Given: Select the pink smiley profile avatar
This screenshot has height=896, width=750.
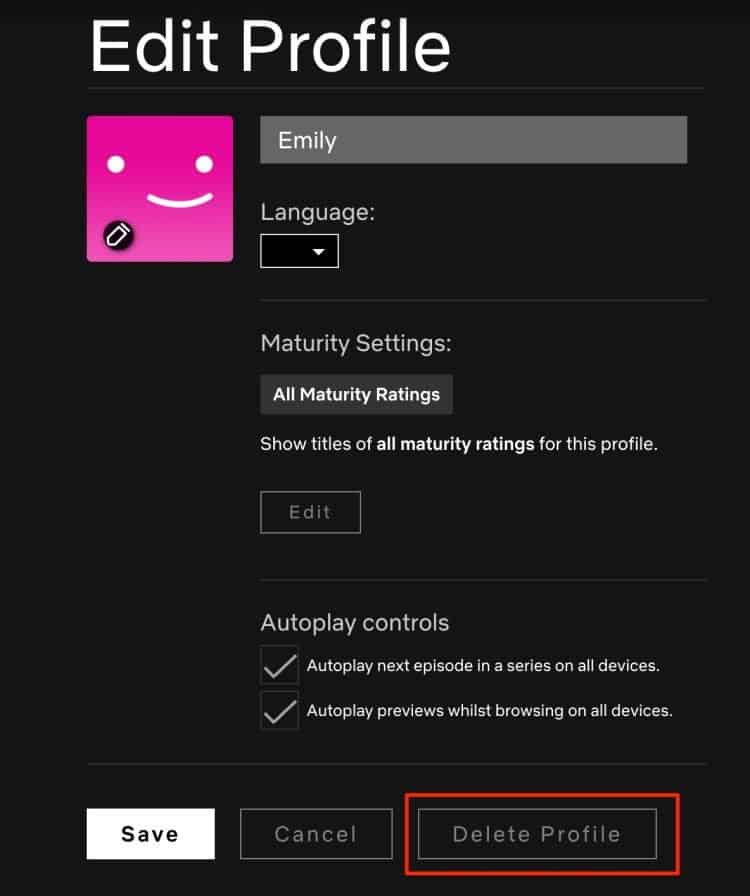Looking at the screenshot, I should (x=160, y=189).
